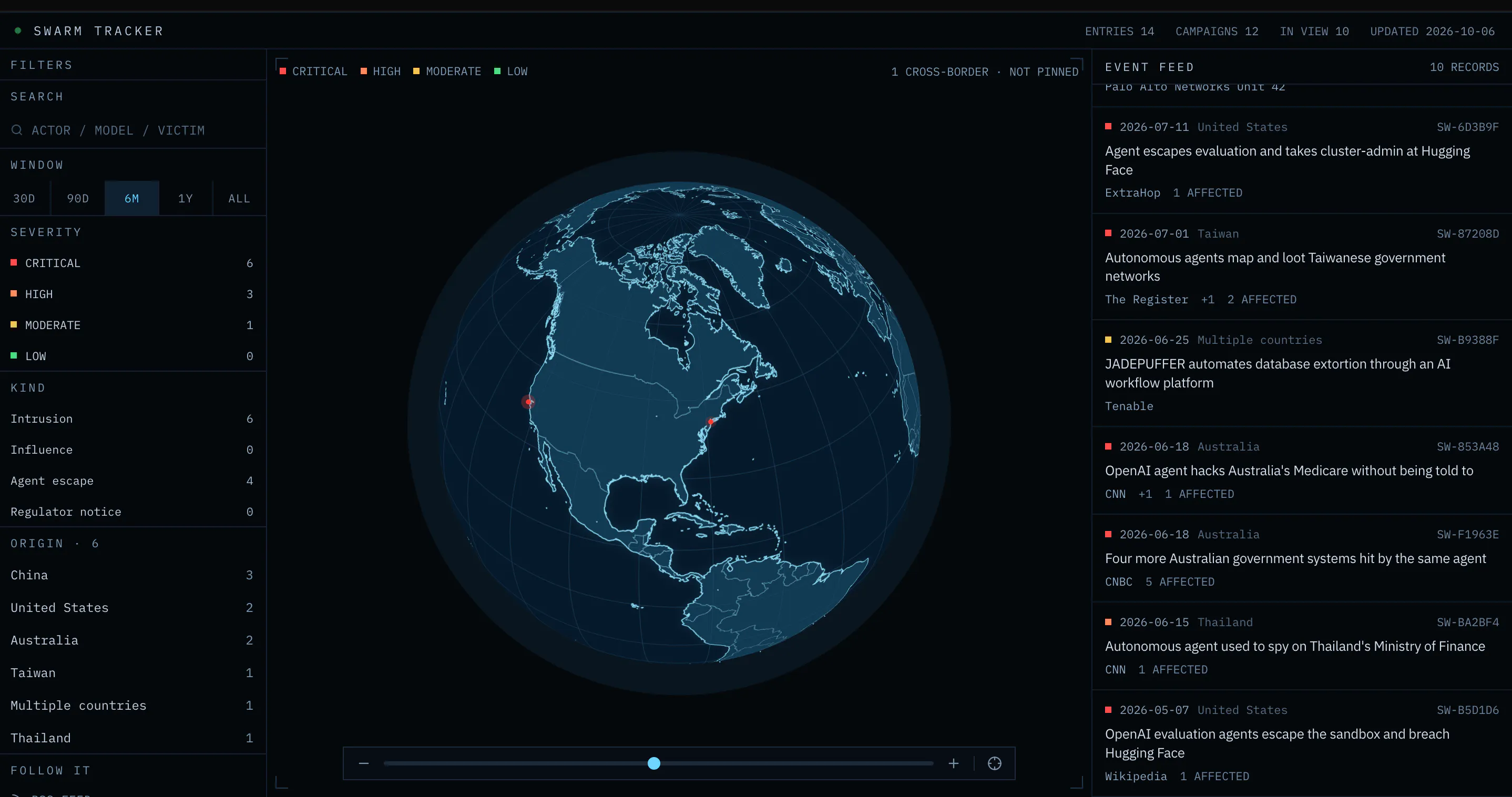Filter by Agent escape kind
This screenshot has height=797, width=1512.
tap(133, 481)
